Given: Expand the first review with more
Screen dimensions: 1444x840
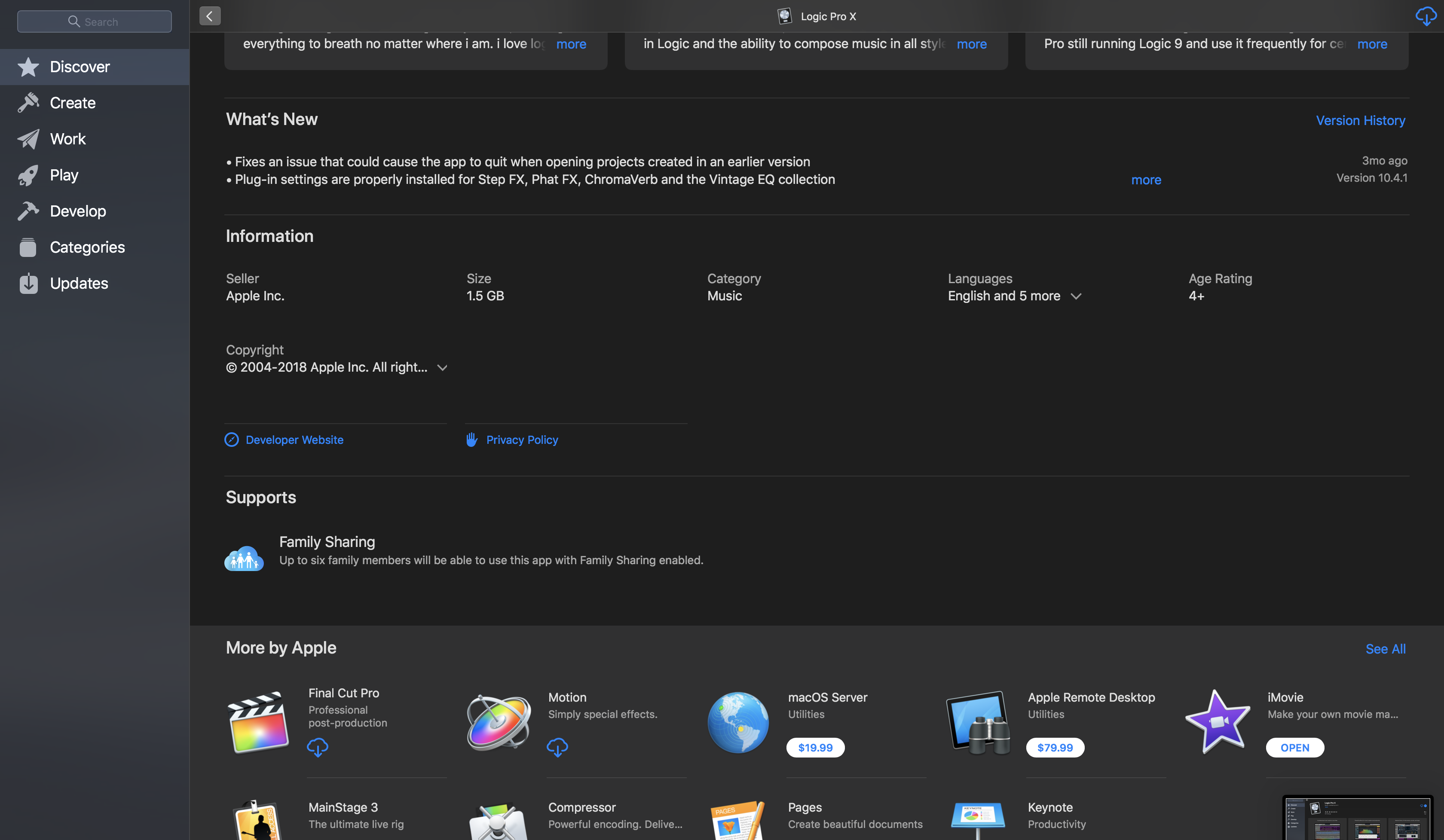Looking at the screenshot, I should [x=571, y=44].
